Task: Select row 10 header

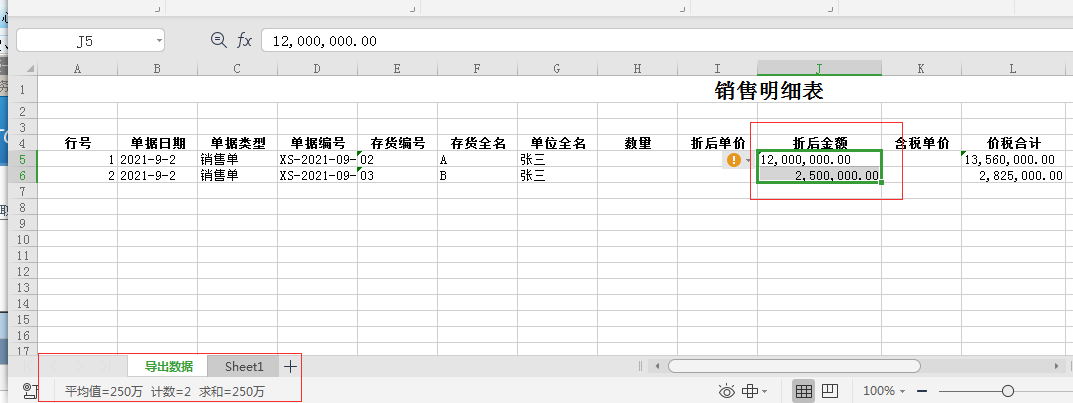Action: point(23,239)
